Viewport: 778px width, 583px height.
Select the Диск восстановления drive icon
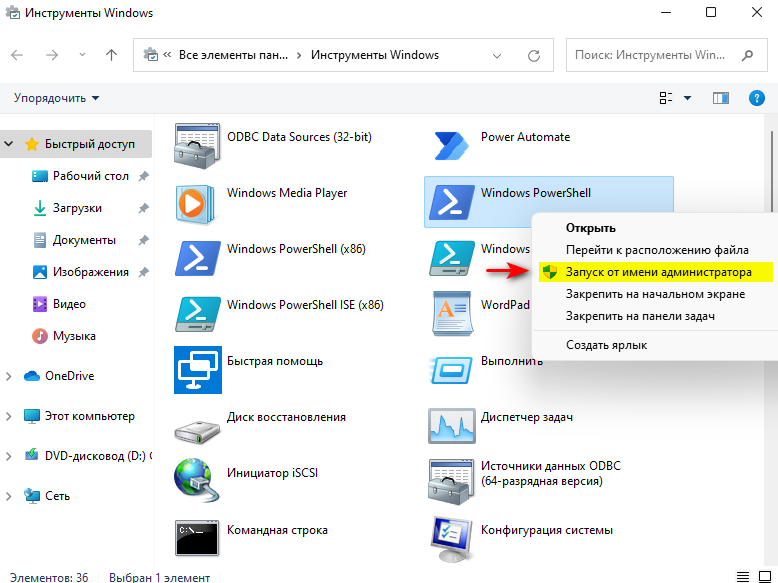pos(197,430)
